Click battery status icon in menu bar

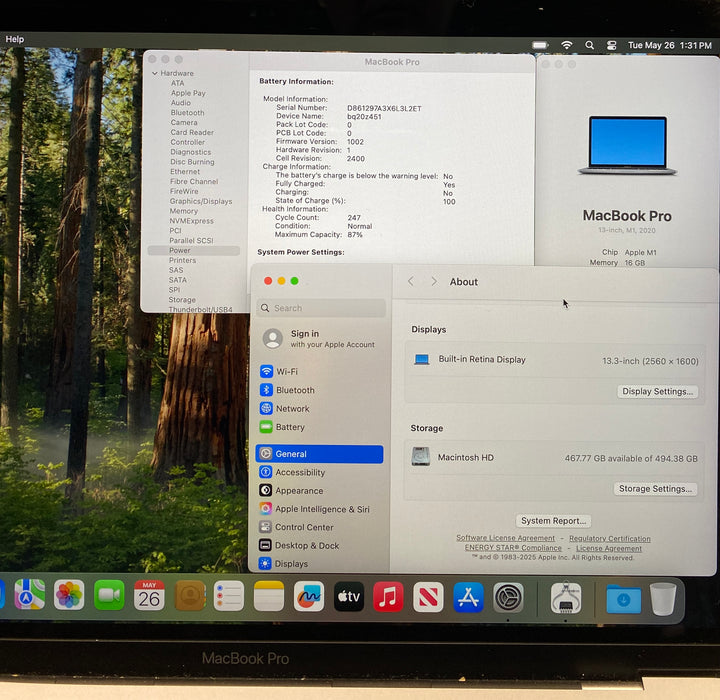(540, 45)
